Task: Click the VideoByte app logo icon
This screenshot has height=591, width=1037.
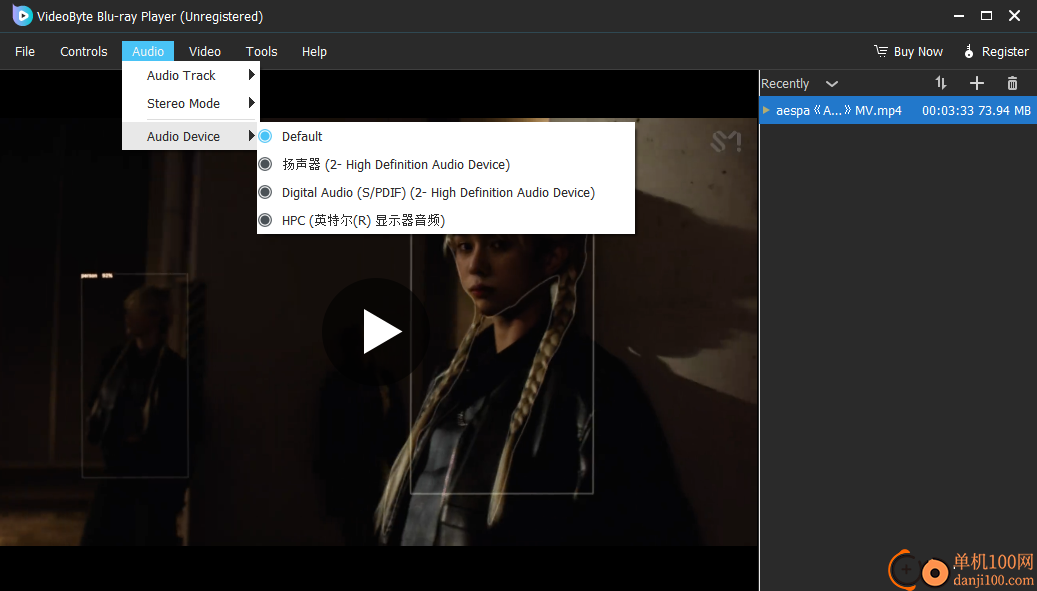Action: pos(22,15)
